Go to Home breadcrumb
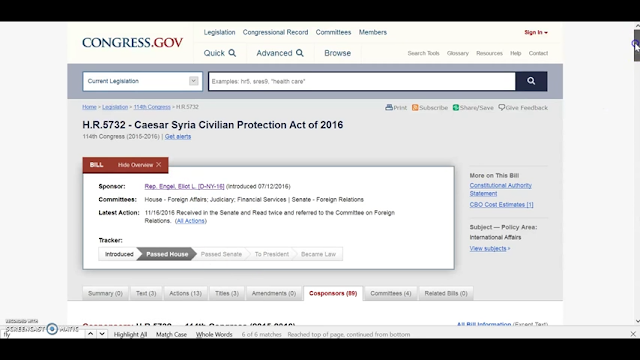 (x=89, y=107)
